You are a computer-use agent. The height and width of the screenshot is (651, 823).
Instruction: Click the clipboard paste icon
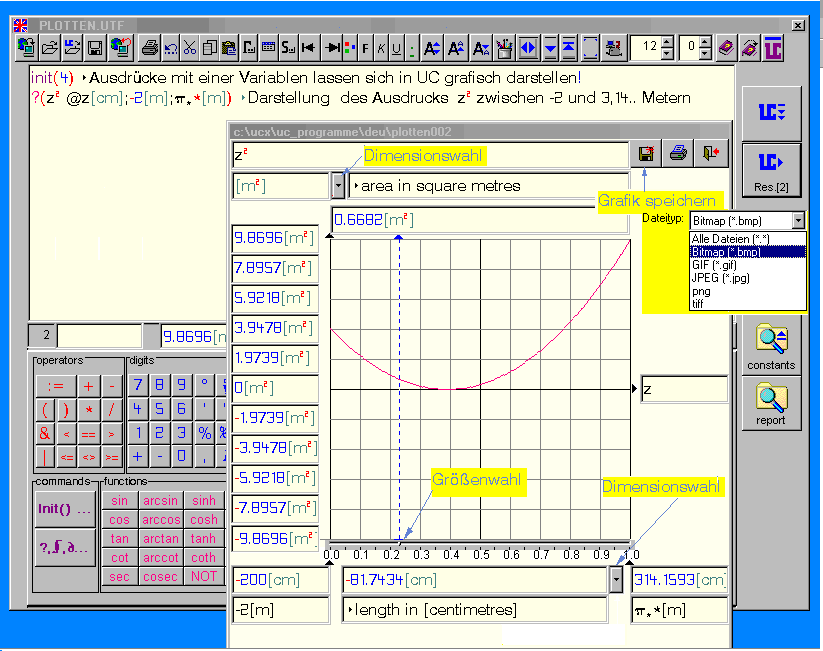click(229, 48)
